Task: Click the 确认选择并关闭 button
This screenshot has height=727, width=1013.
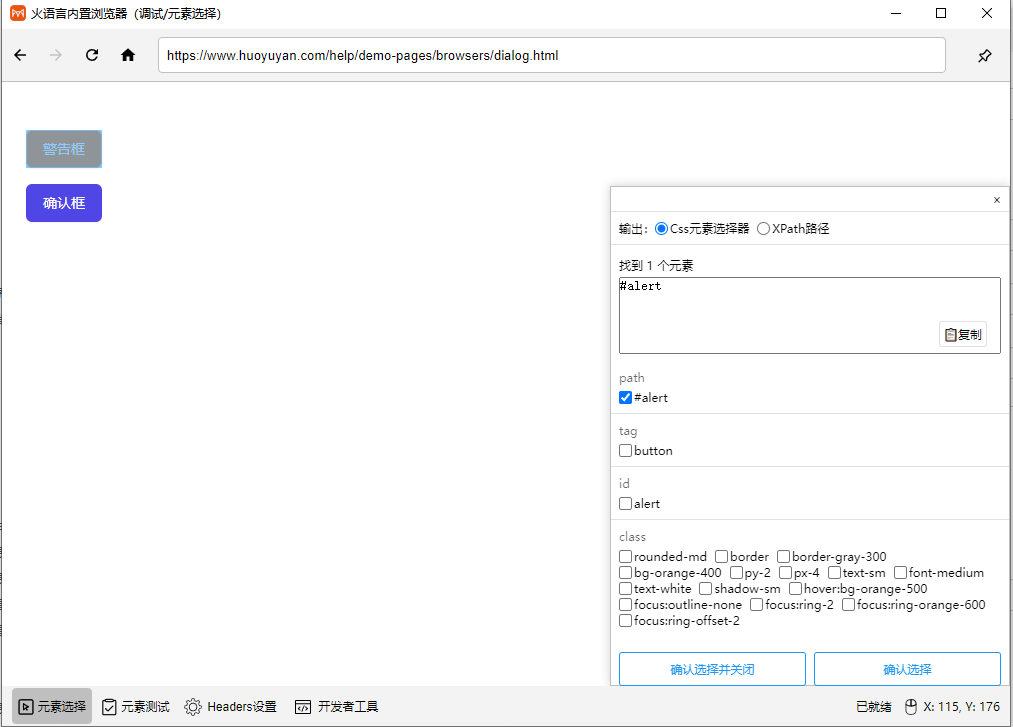Action: click(711, 668)
